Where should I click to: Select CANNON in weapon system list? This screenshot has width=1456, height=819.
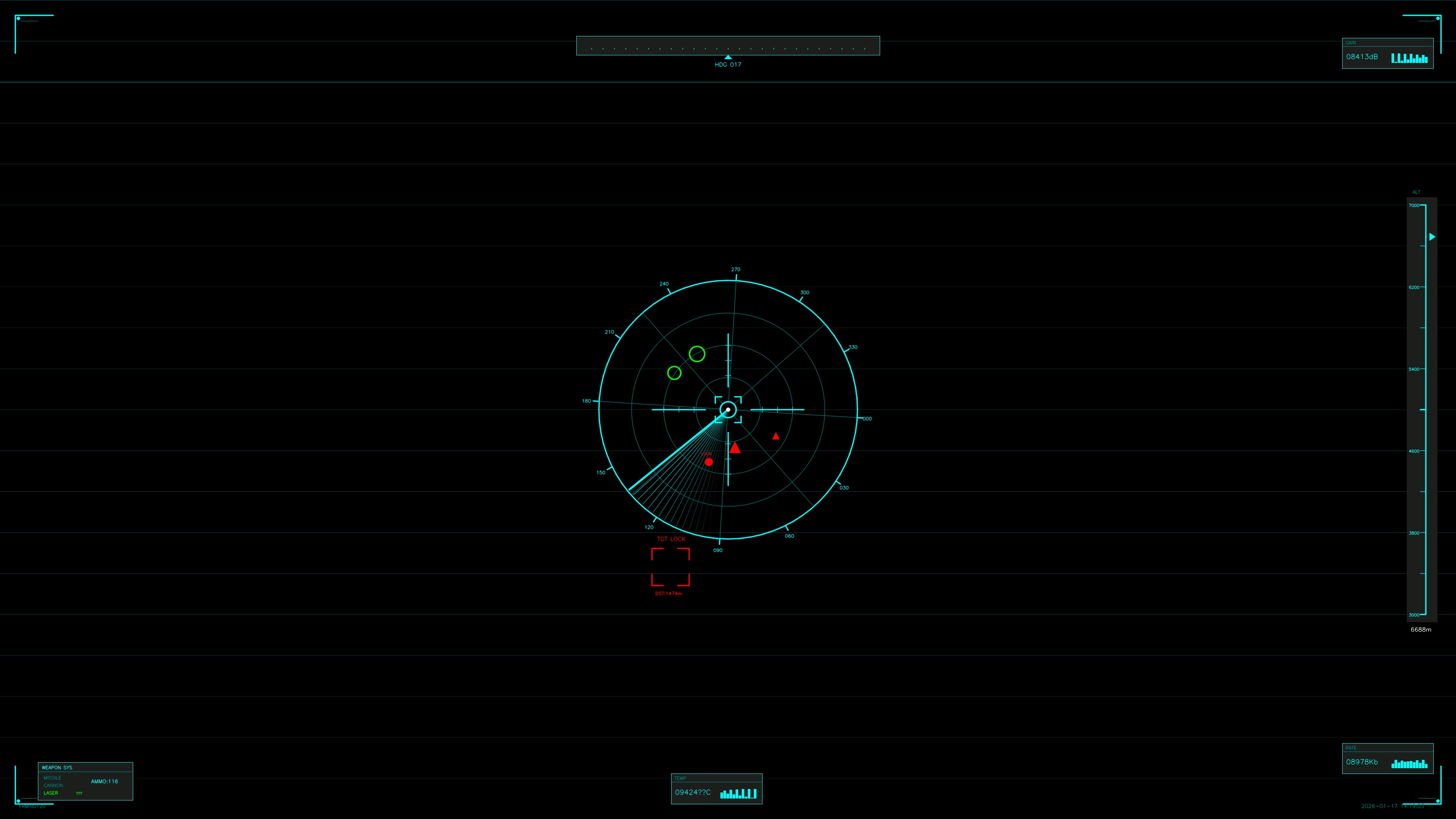tap(54, 785)
